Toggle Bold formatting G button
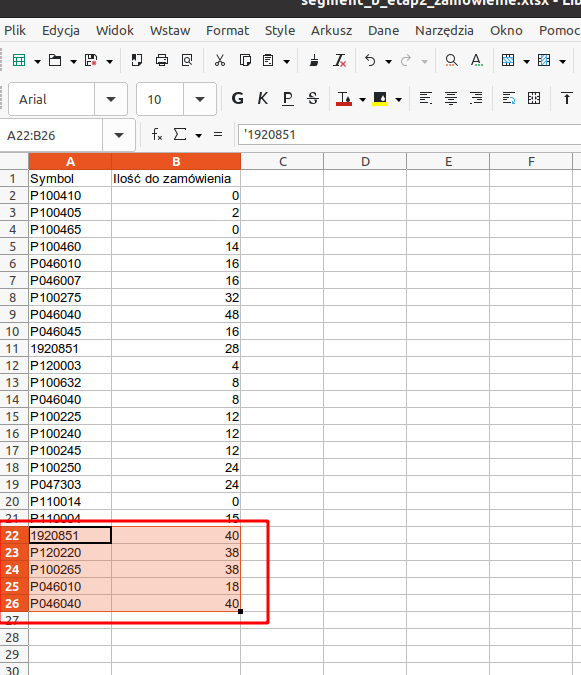Viewport: 581px width, 675px height. click(238, 99)
